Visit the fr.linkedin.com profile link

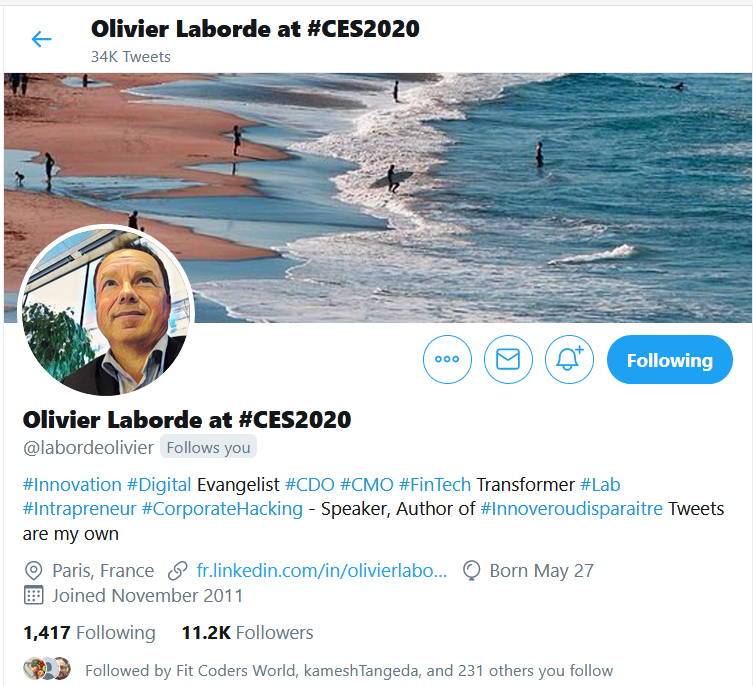322,571
